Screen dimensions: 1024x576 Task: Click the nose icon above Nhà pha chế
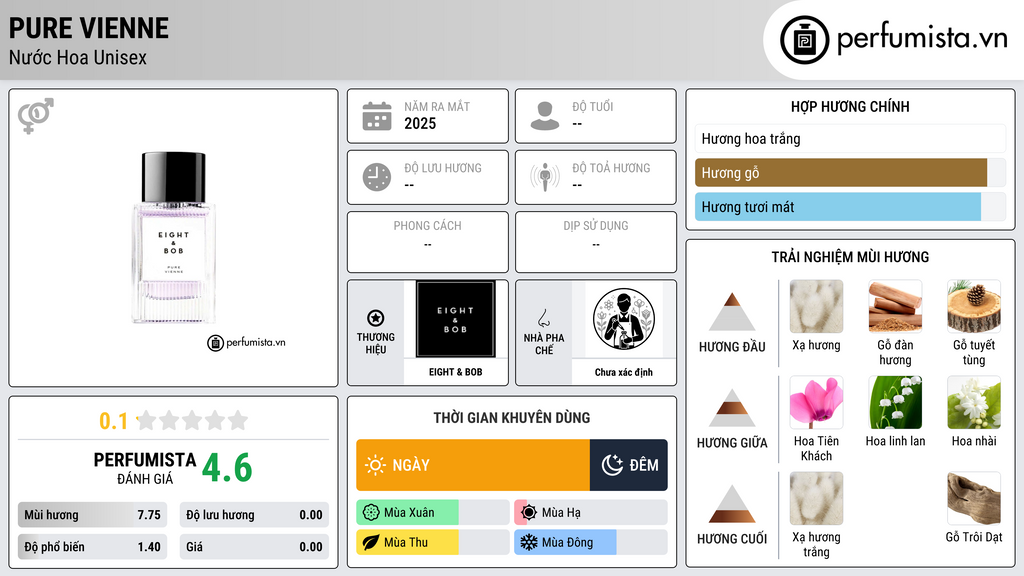543,318
